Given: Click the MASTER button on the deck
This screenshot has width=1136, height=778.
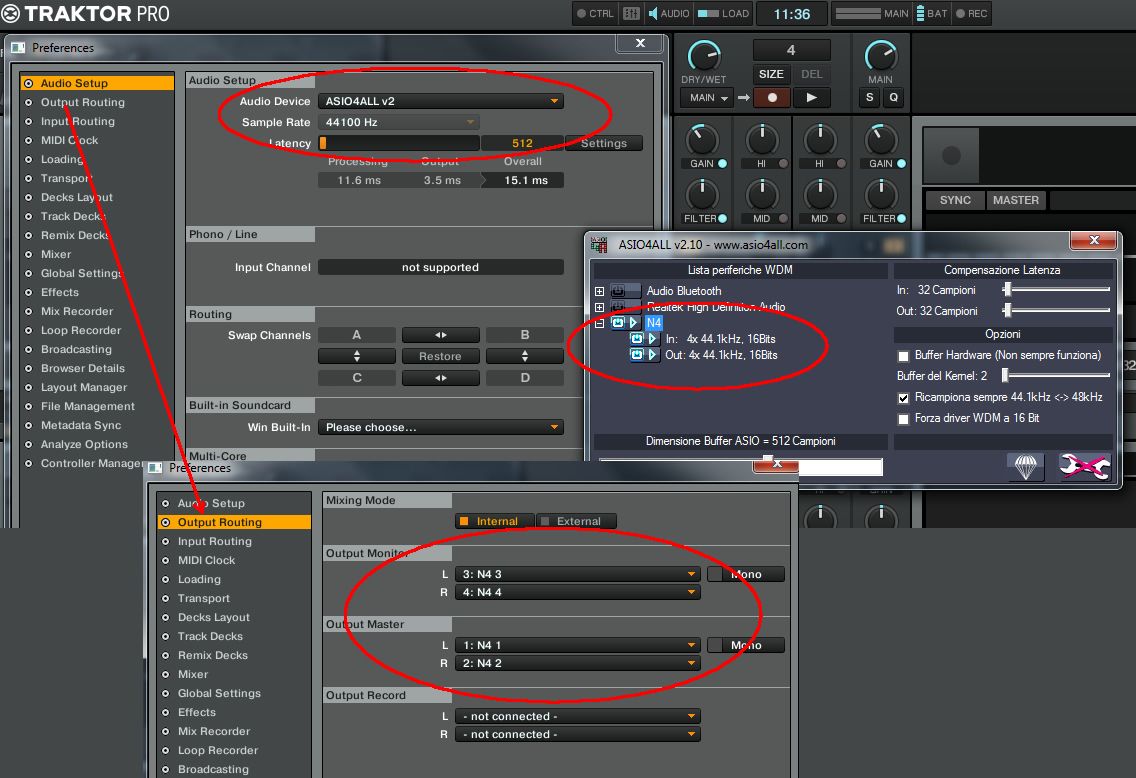Looking at the screenshot, I should (x=1016, y=200).
